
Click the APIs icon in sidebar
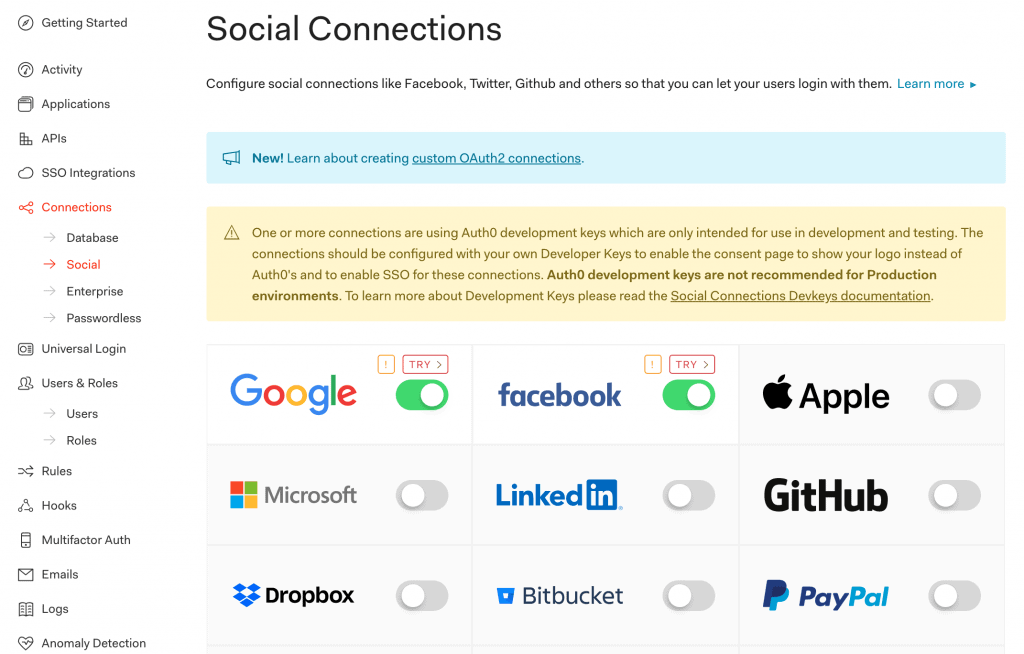pyautogui.click(x=26, y=139)
